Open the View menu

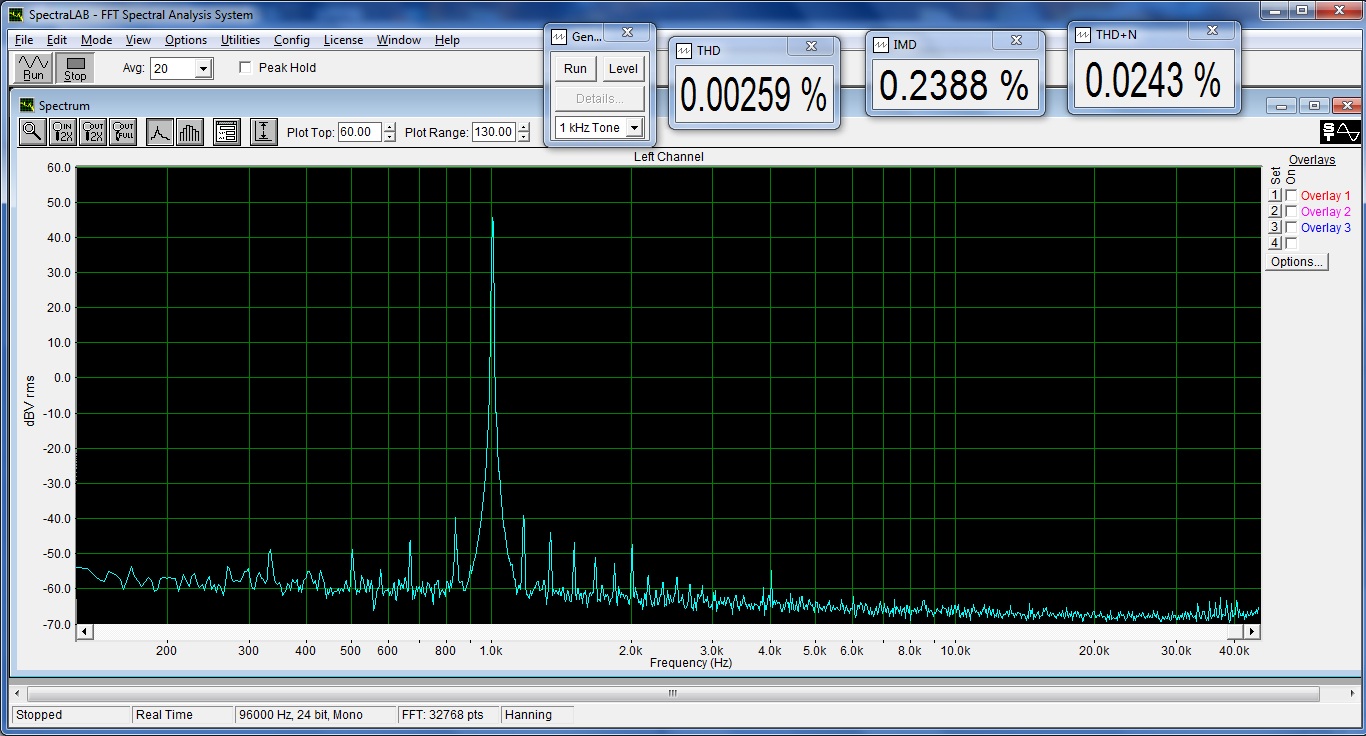coord(139,40)
